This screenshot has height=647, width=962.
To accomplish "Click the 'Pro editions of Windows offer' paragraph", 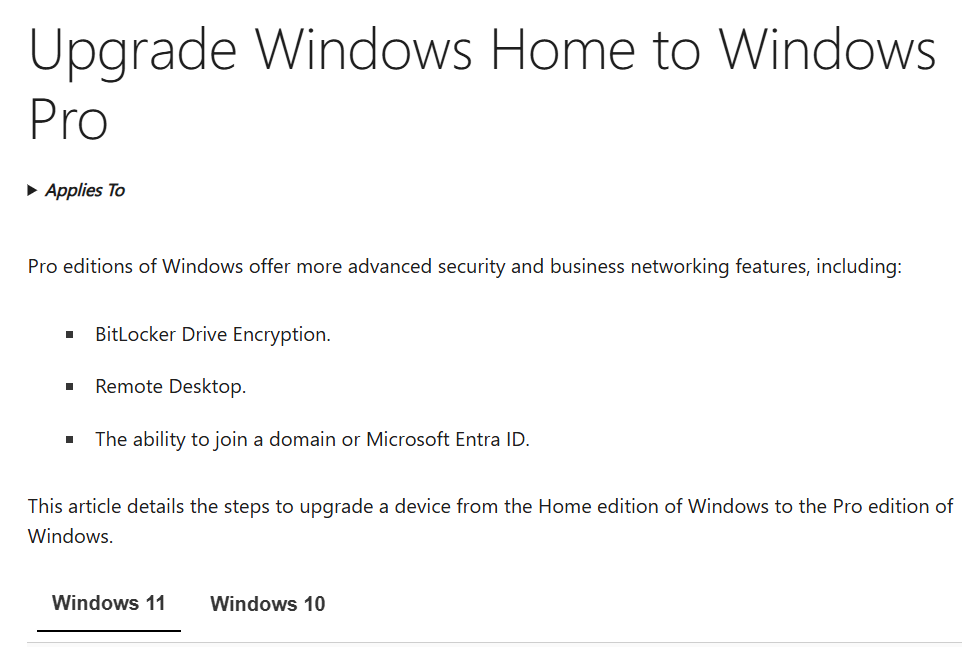I will 465,267.
